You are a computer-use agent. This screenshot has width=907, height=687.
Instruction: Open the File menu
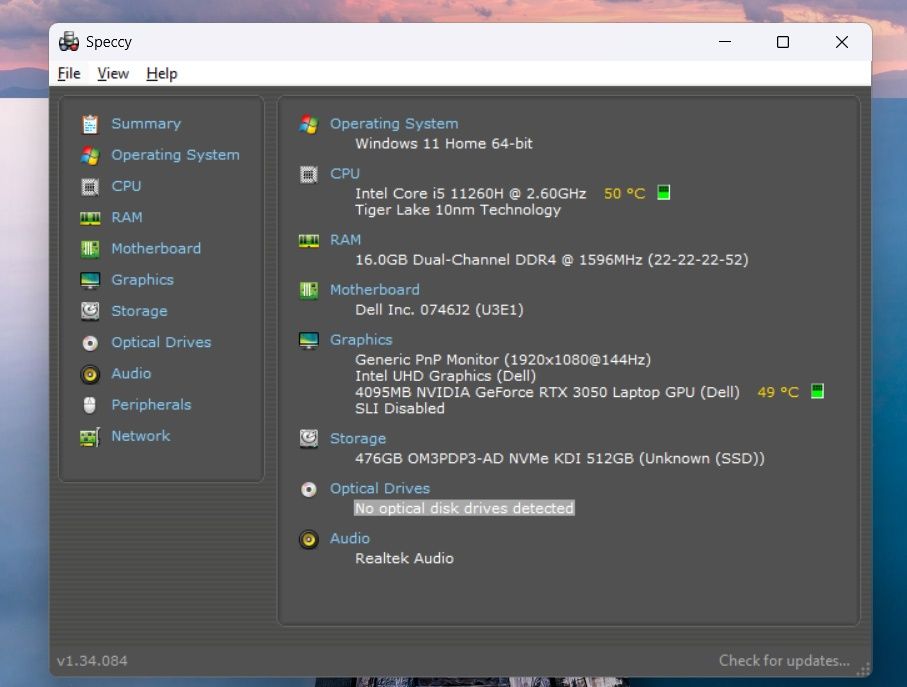(x=69, y=74)
